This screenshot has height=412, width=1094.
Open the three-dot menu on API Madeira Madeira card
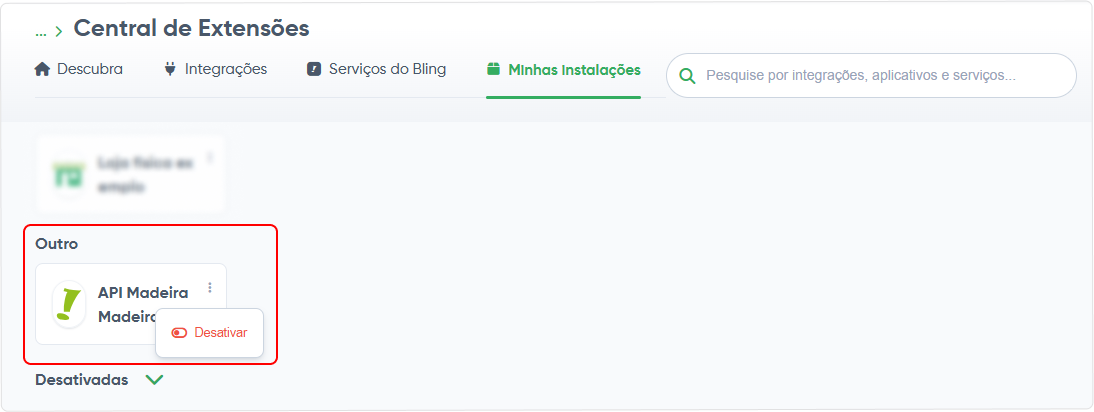210,287
